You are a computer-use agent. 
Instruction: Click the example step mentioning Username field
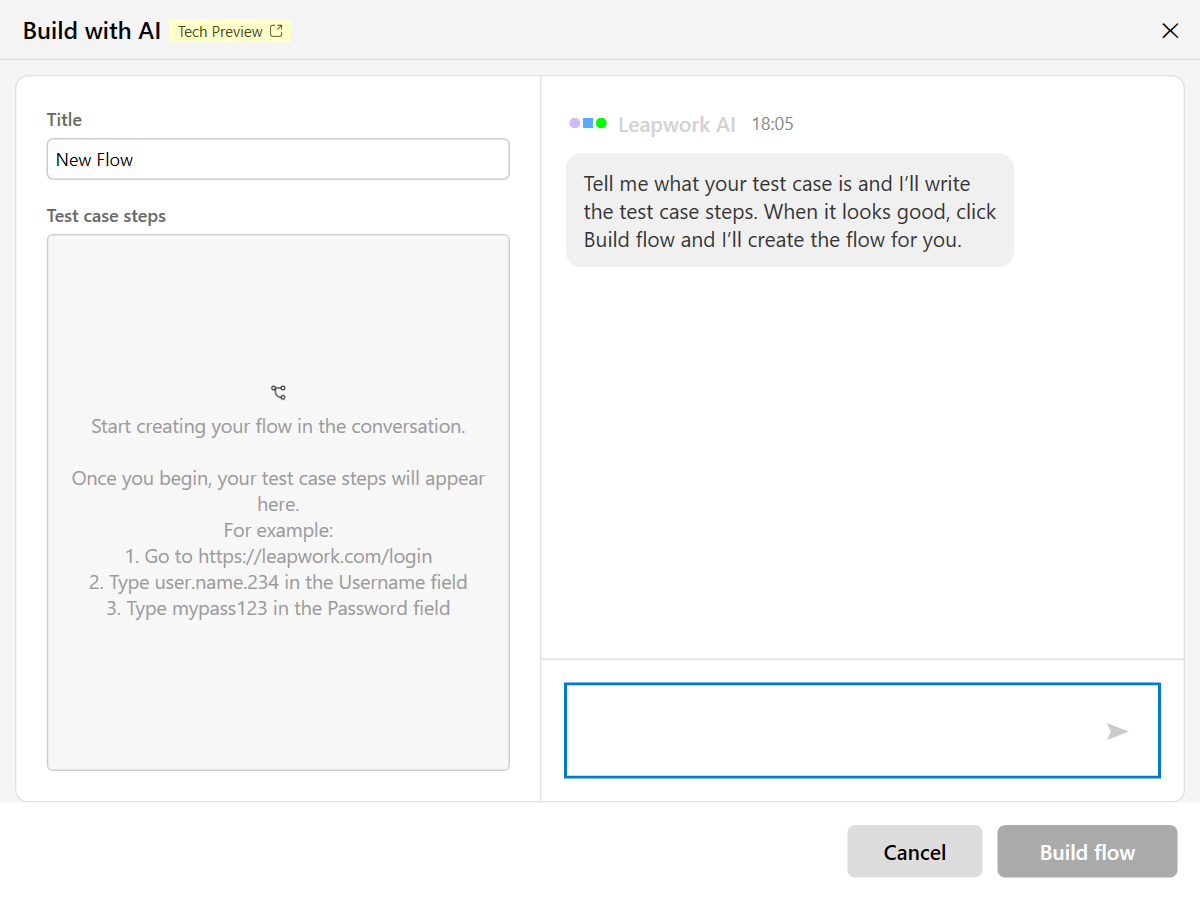(x=278, y=582)
